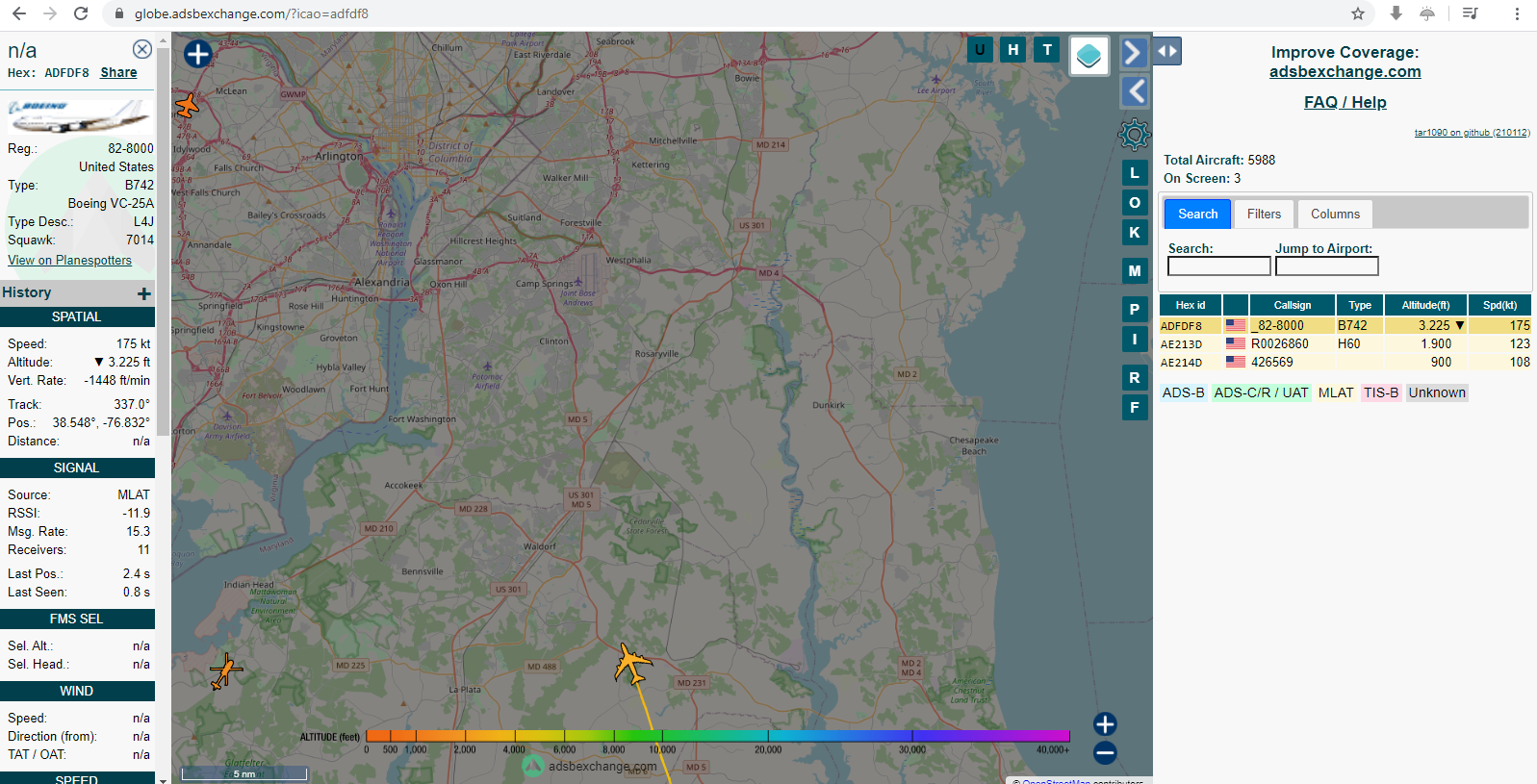Toggle the K map option
Viewport: 1537px width, 784px height.
(1135, 233)
